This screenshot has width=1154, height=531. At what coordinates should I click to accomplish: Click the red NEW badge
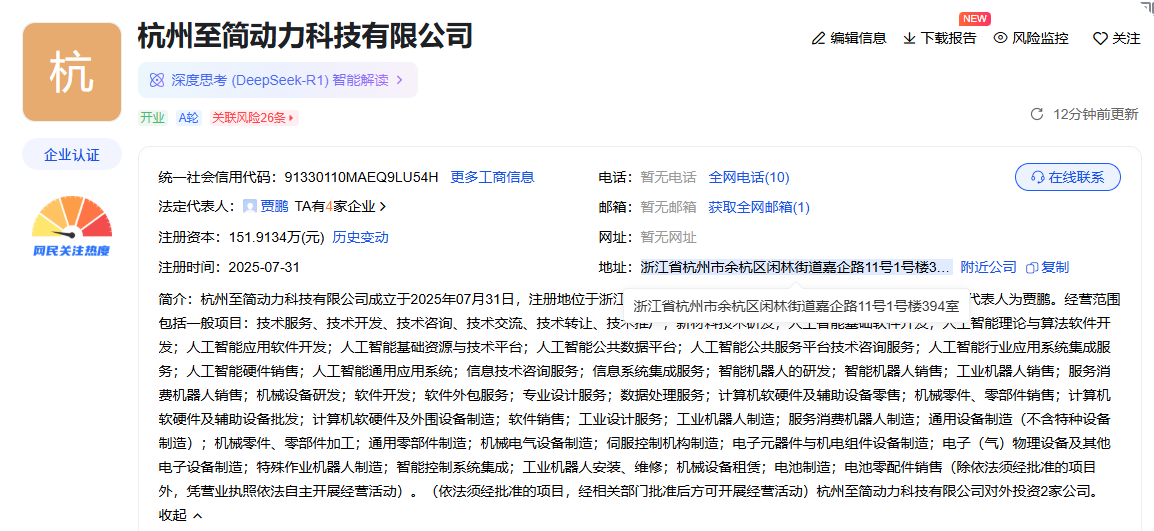974,18
